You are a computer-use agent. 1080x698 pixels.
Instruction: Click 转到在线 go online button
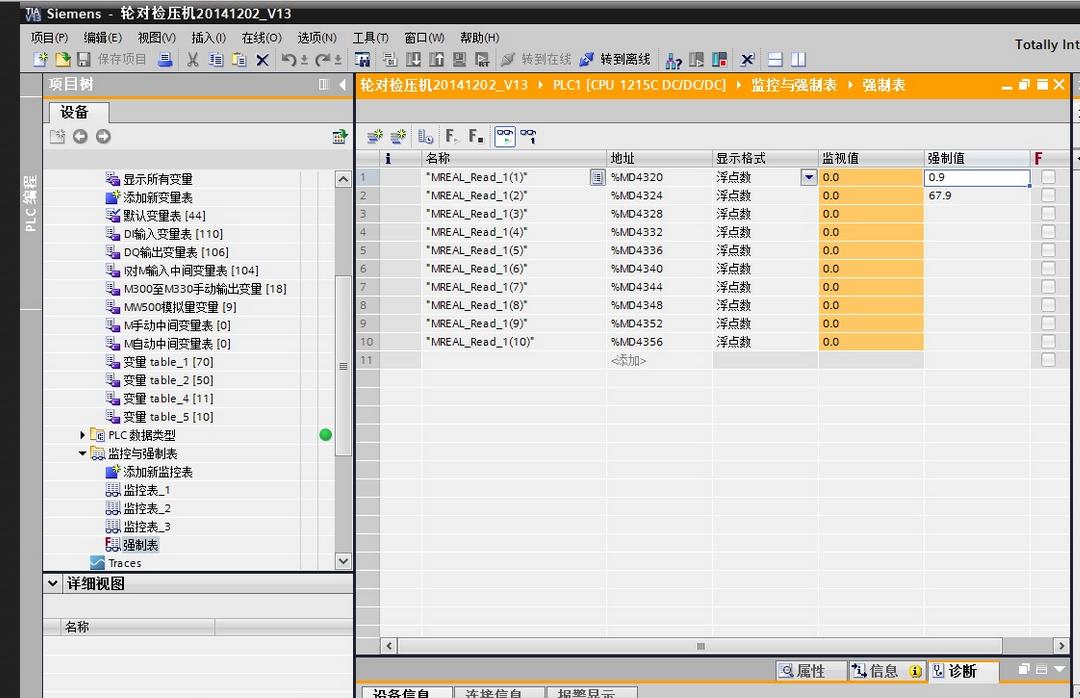[x=537, y=59]
